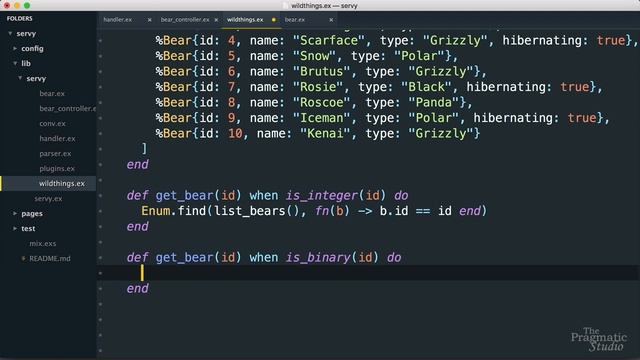Open plugins.ex in the sidebar

coord(57,168)
